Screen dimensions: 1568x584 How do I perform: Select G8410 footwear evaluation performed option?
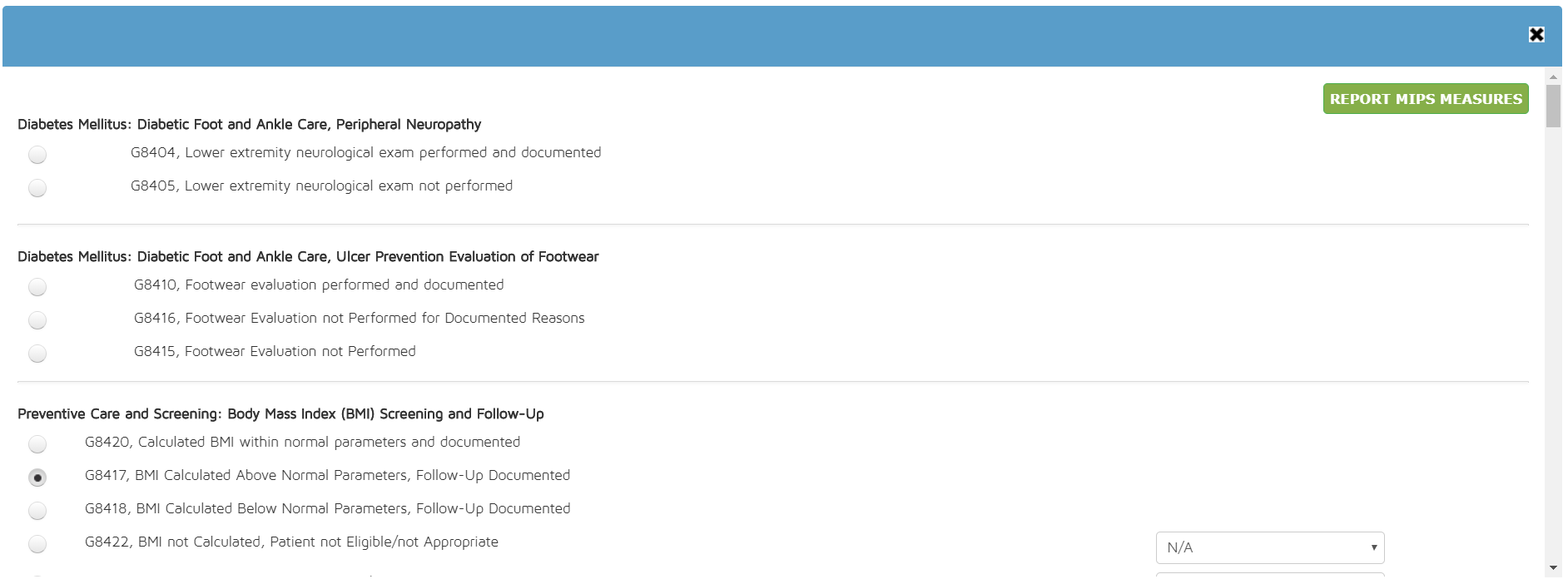(x=37, y=287)
